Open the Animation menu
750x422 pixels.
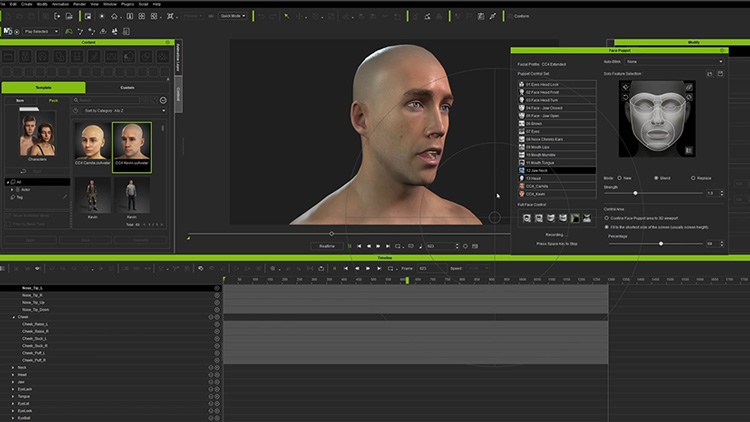[x=63, y=4]
